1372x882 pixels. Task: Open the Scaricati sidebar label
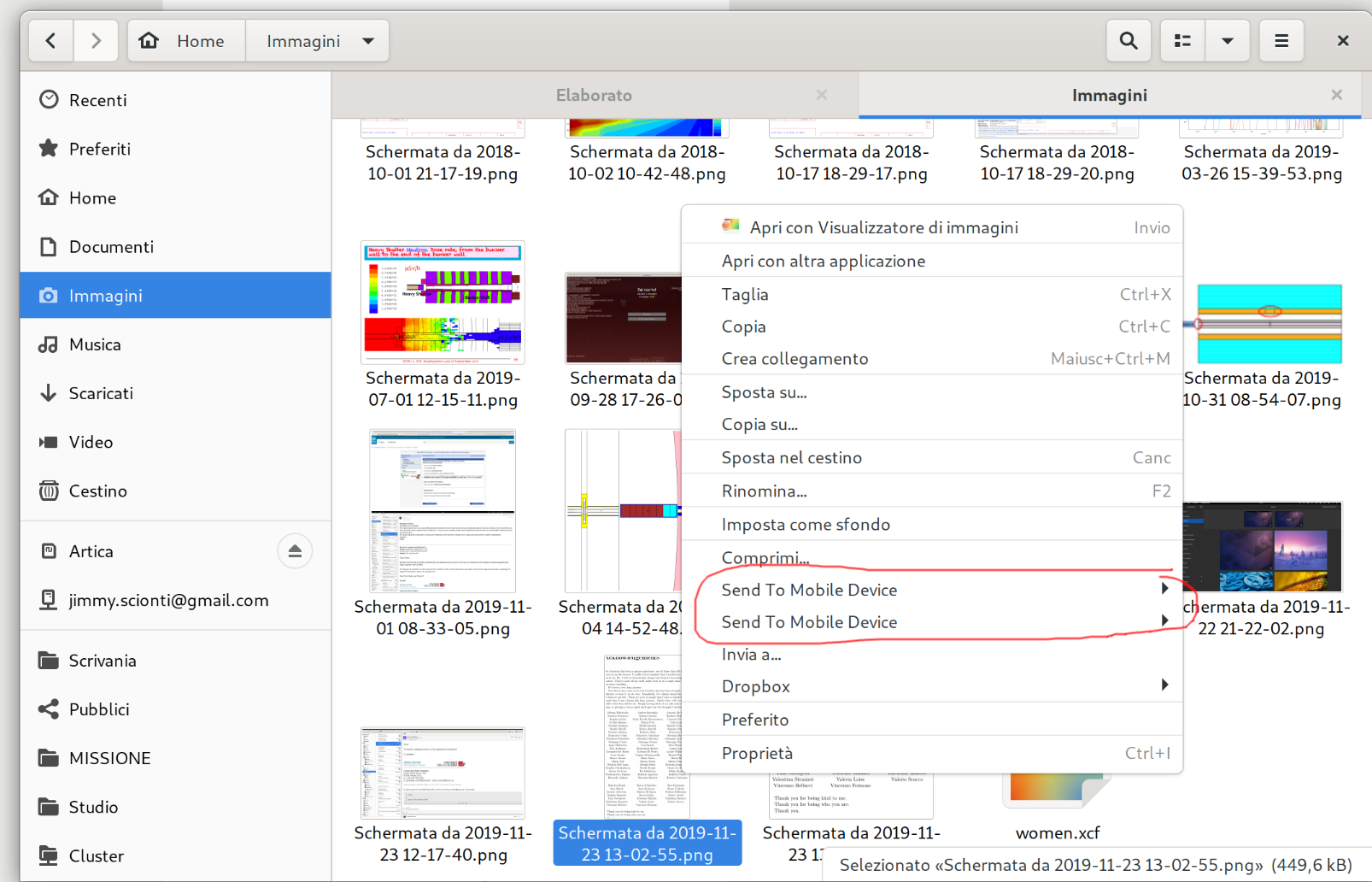click(x=101, y=393)
